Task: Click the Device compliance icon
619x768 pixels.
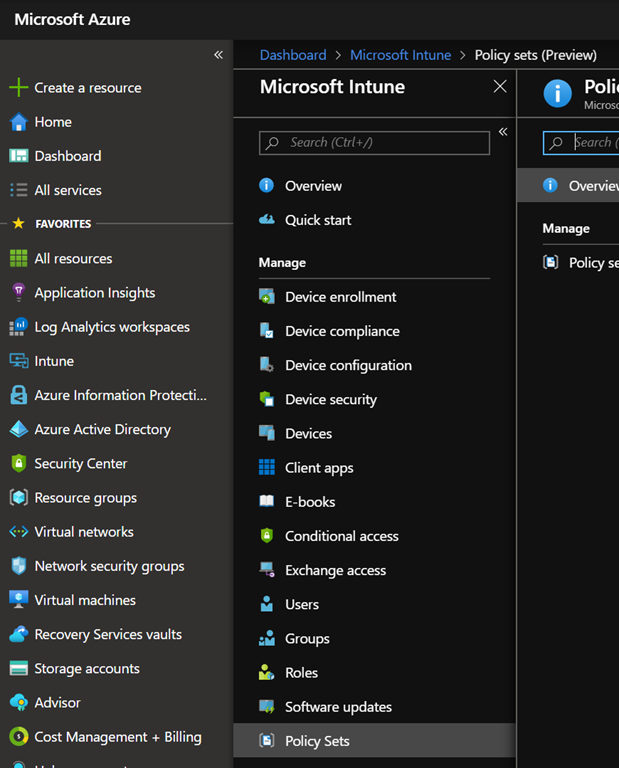Action: pos(266,331)
